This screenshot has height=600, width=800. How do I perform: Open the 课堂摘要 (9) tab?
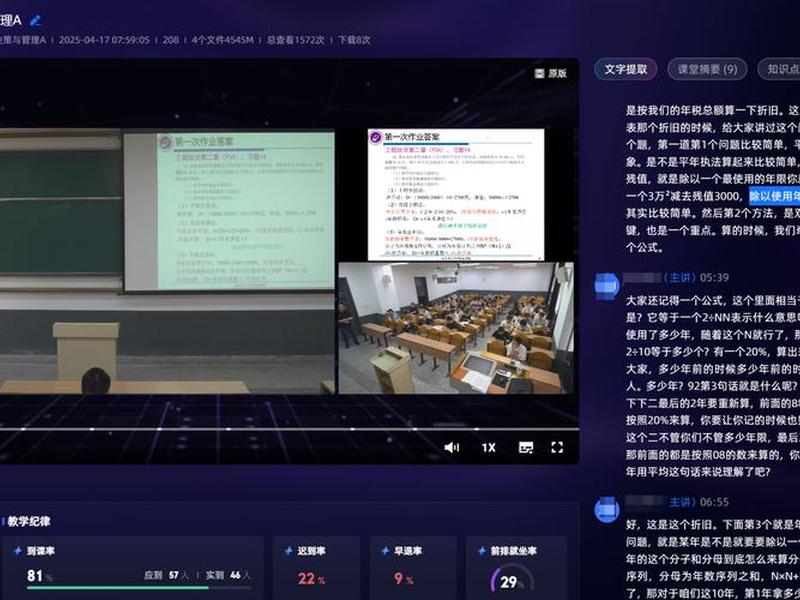[x=707, y=69]
